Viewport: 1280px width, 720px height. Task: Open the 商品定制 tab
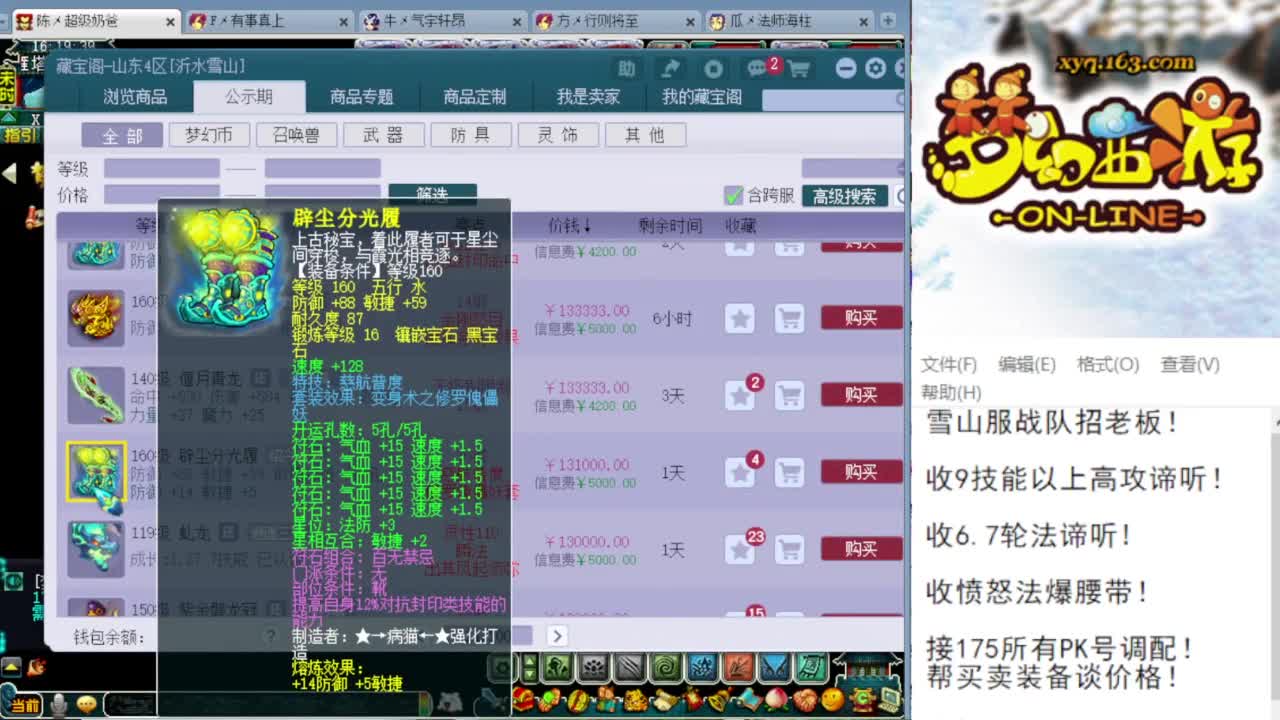475,97
